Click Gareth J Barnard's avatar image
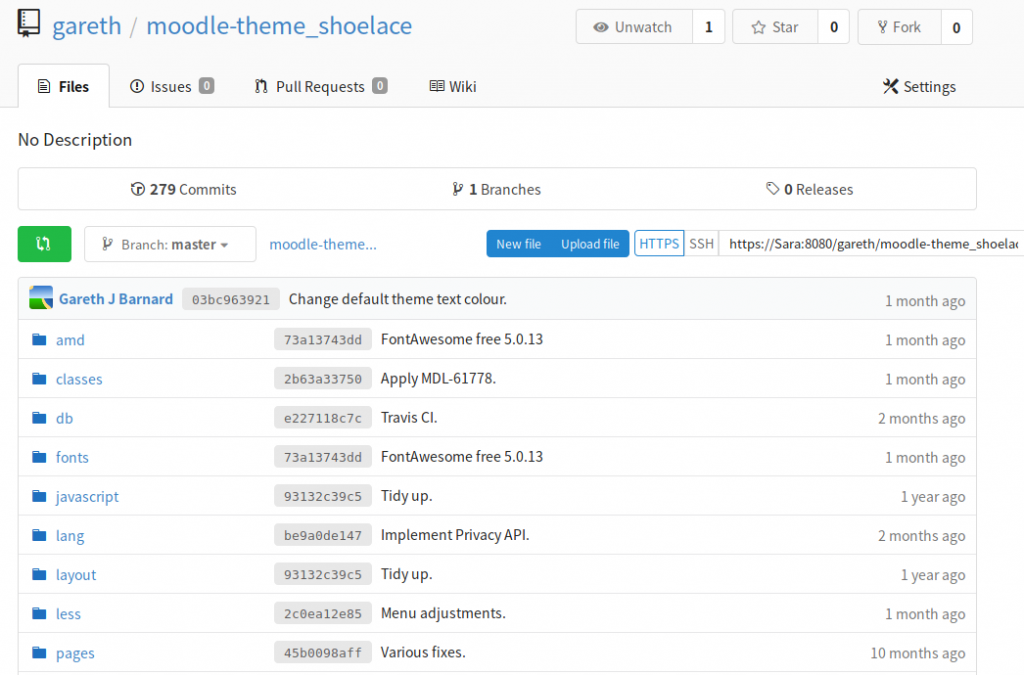1024x675 pixels. click(x=41, y=298)
